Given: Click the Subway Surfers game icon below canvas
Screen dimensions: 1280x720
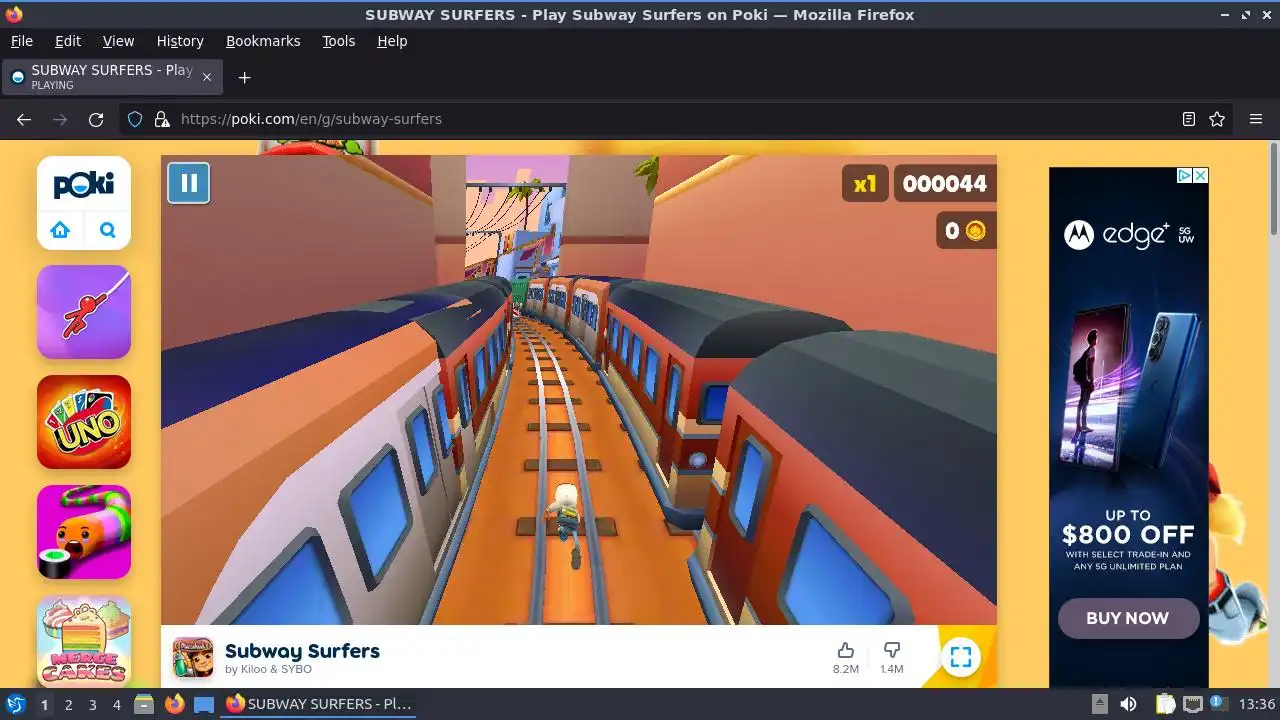Looking at the screenshot, I should tap(193, 657).
